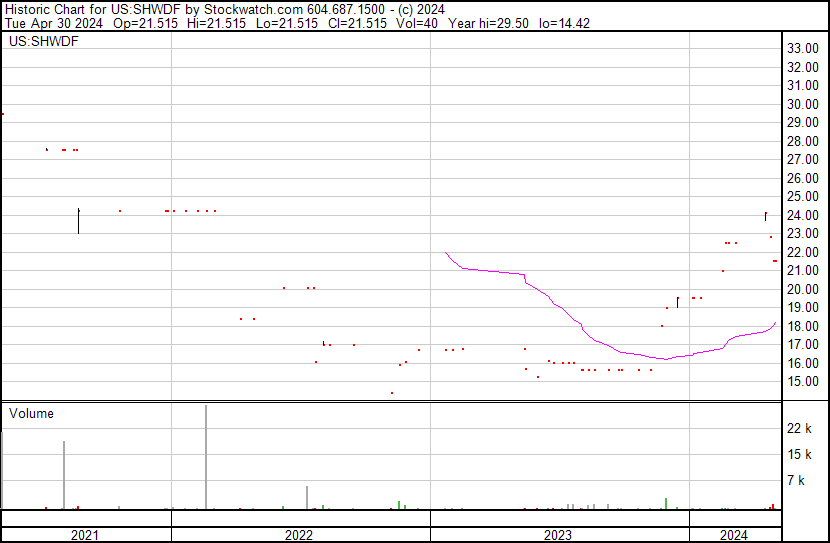The image size is (830, 543).
Task: Click the Volume panel label
Action: [x=31, y=413]
